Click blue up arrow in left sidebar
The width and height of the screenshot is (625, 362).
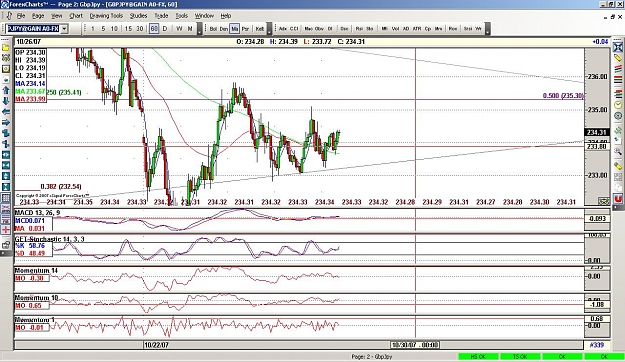point(6,90)
